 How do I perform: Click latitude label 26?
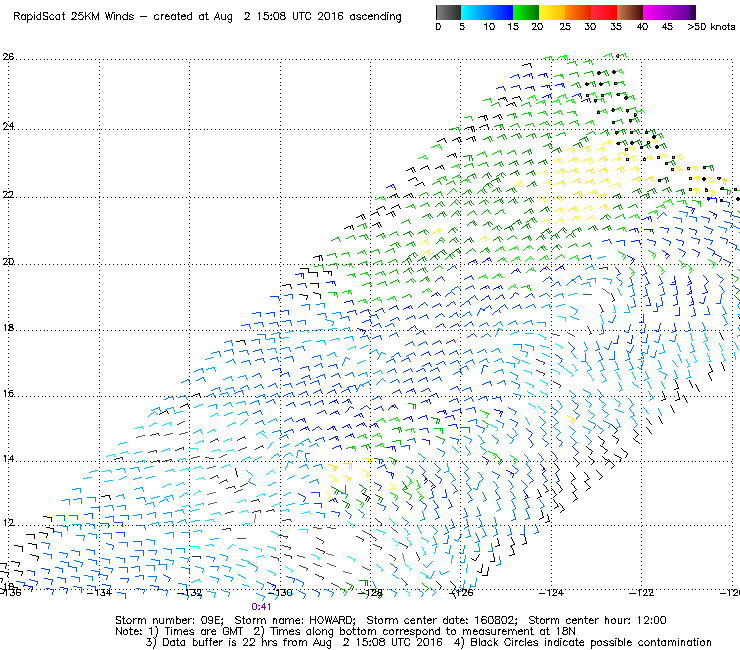click(x=8, y=57)
